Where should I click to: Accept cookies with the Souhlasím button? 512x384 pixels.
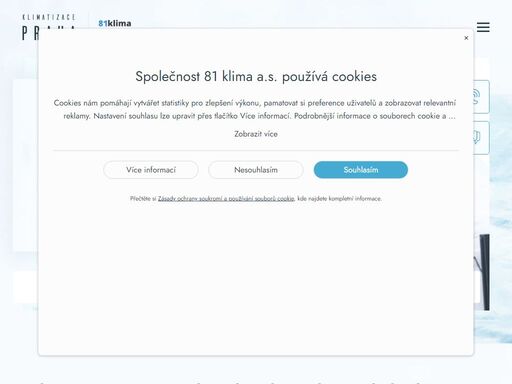coord(361,170)
